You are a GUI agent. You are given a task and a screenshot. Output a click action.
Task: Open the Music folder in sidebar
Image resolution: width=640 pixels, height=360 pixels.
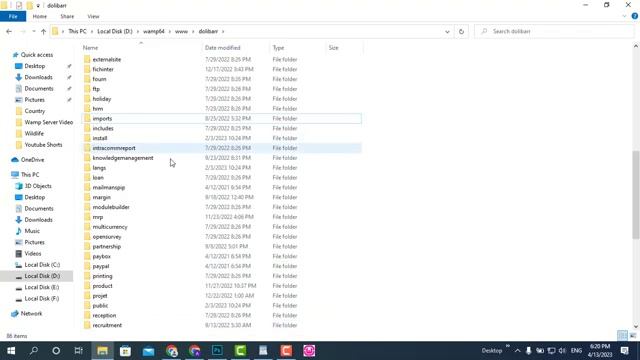(x=32, y=231)
